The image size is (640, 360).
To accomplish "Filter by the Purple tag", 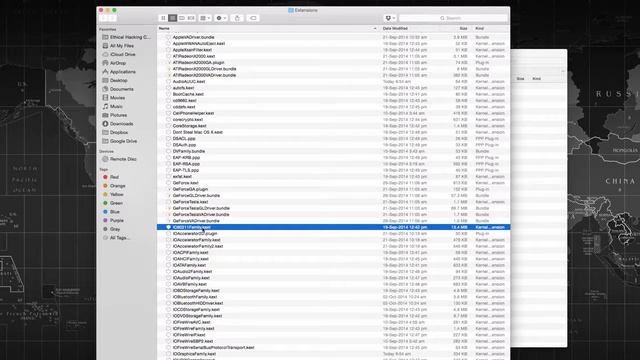I will point(113,220).
